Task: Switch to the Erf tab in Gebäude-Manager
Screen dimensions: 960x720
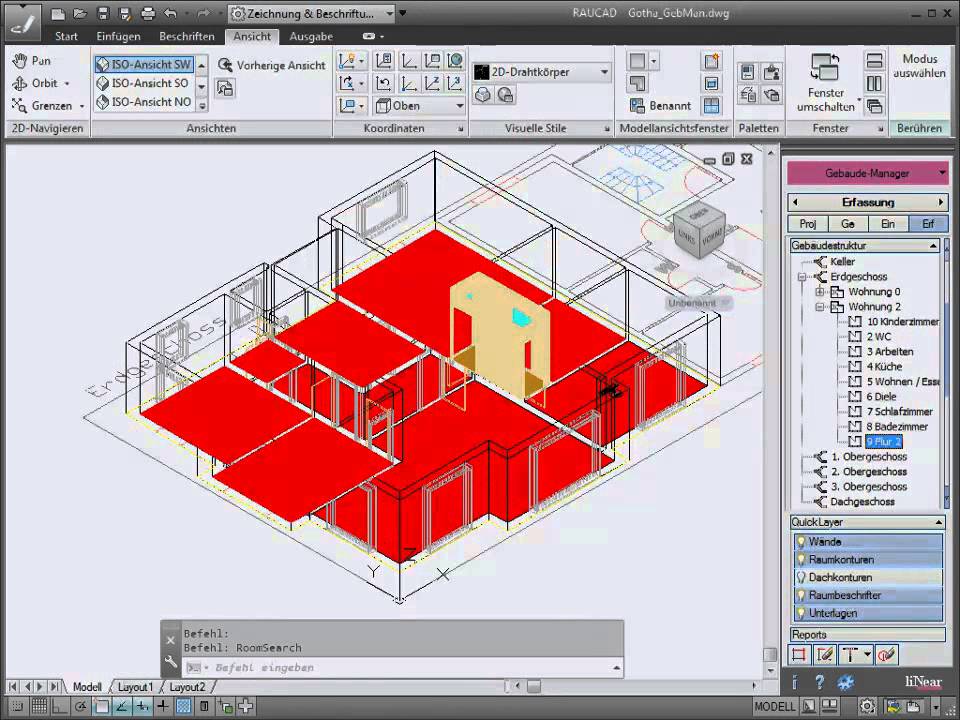Action: 928,223
